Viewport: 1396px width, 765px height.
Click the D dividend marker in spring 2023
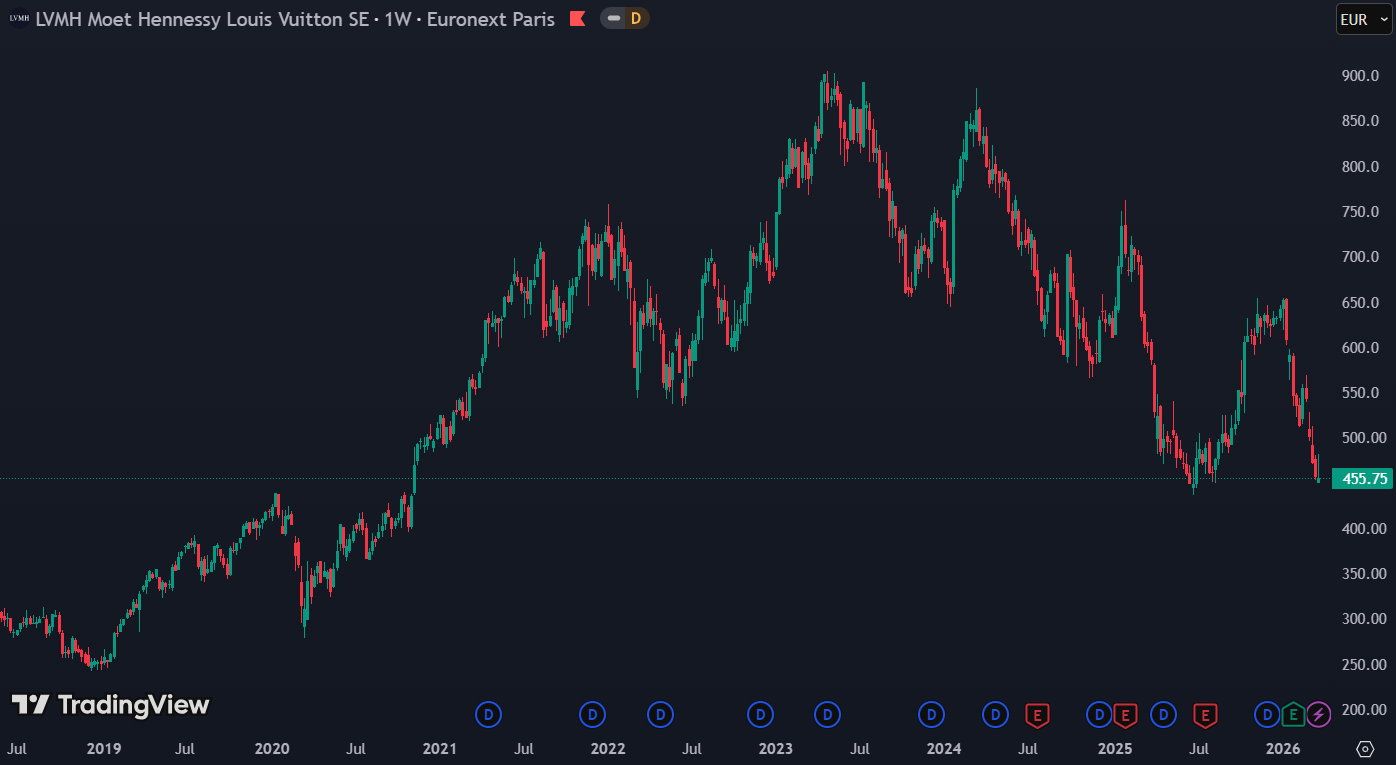click(827, 714)
